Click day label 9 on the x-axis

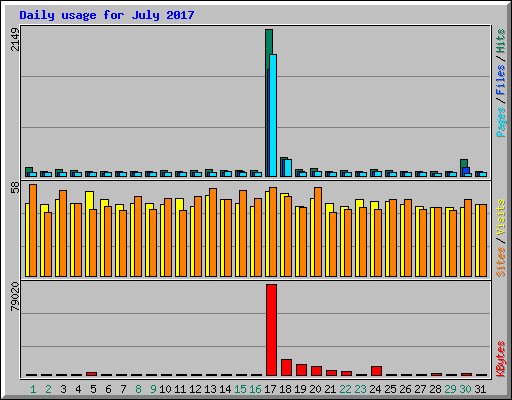[x=153, y=389]
